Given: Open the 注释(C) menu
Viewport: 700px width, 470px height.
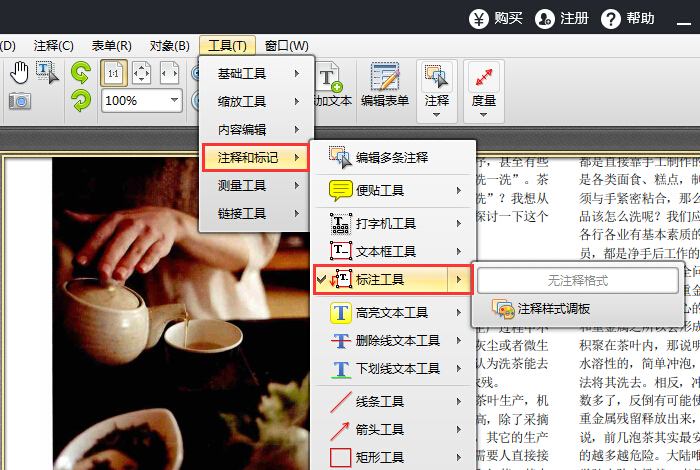Looking at the screenshot, I should coord(54,46).
